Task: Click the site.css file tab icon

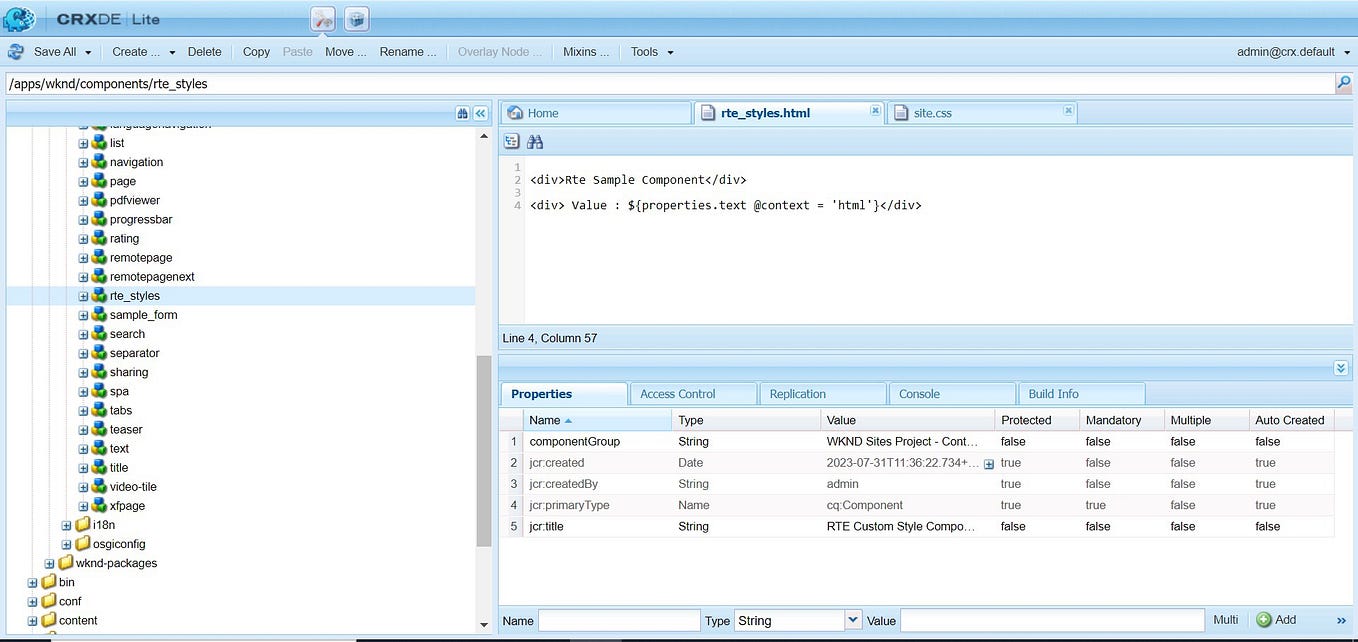Action: click(x=900, y=113)
